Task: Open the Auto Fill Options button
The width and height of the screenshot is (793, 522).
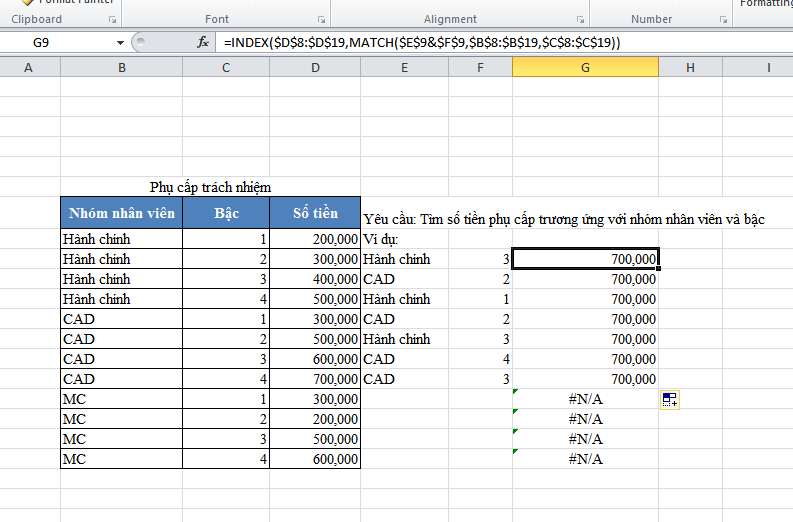Action: (x=669, y=400)
